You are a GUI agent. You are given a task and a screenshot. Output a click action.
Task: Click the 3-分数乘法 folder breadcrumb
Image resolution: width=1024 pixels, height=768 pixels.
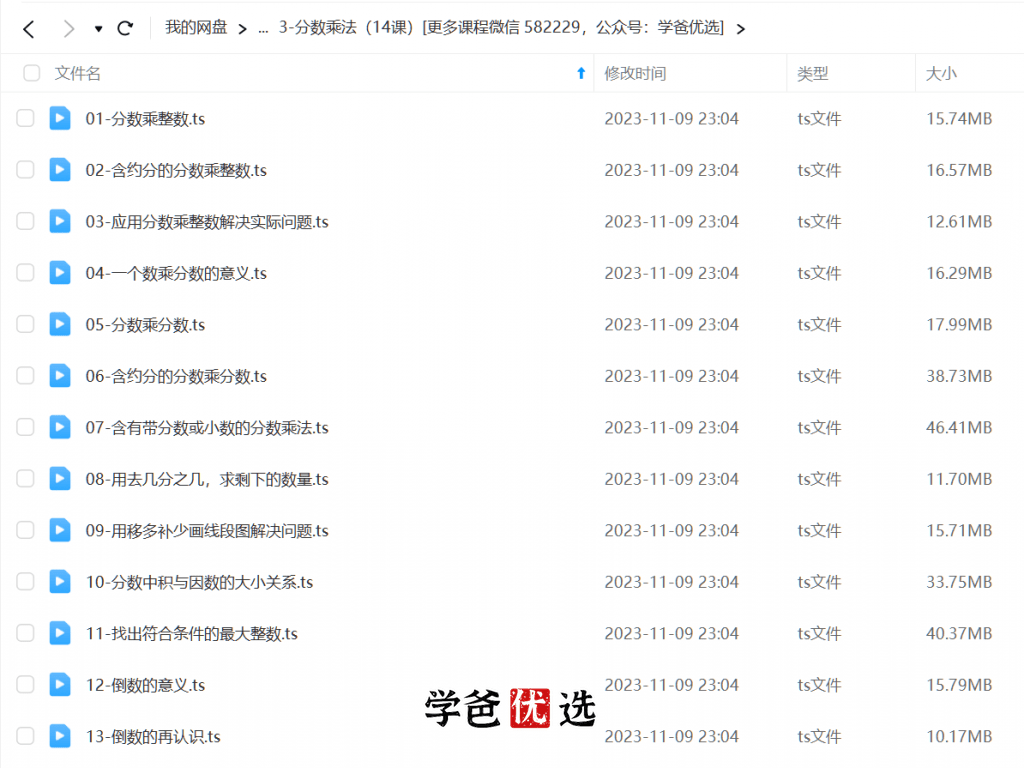point(501,27)
